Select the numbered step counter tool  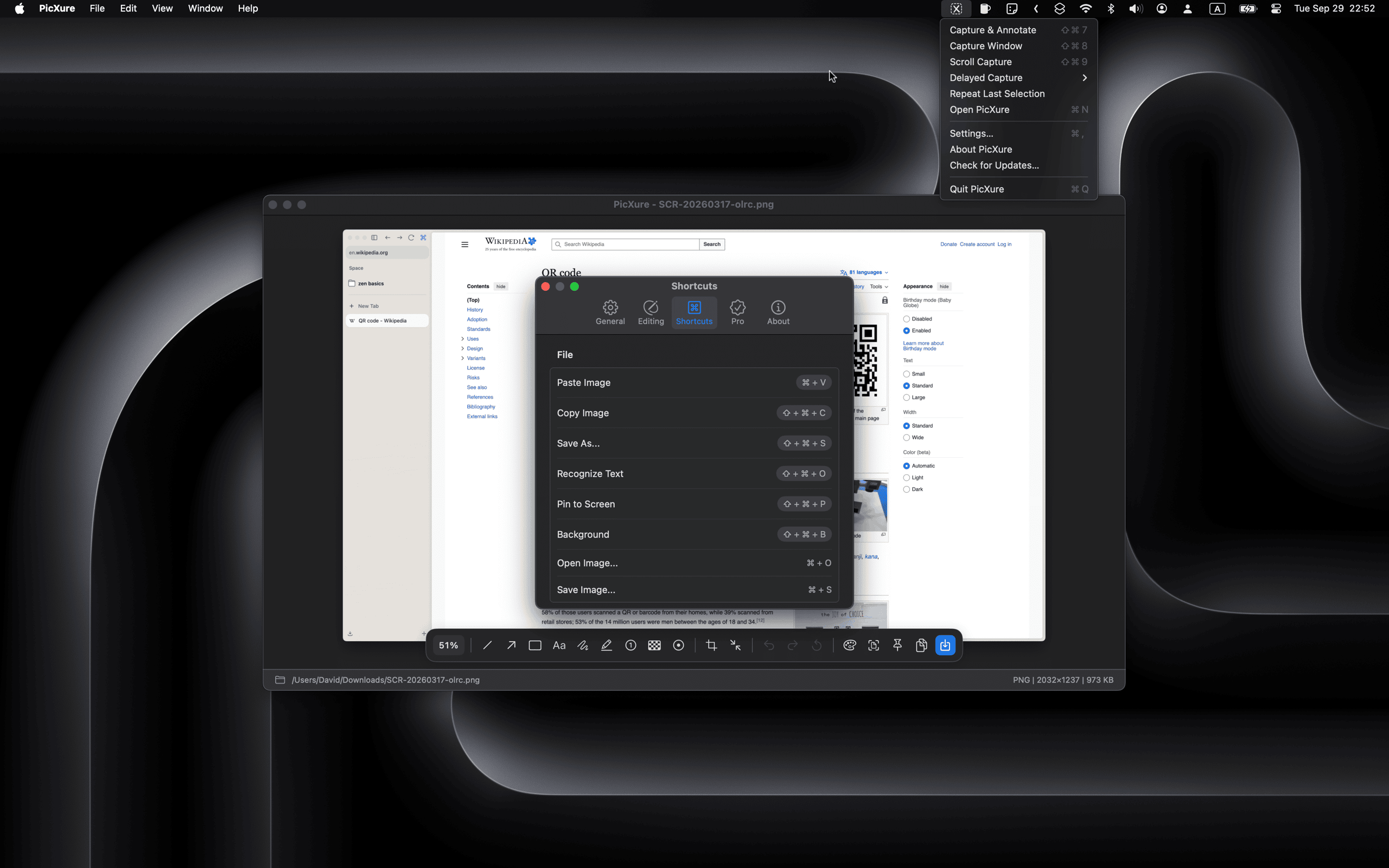pyautogui.click(x=630, y=645)
